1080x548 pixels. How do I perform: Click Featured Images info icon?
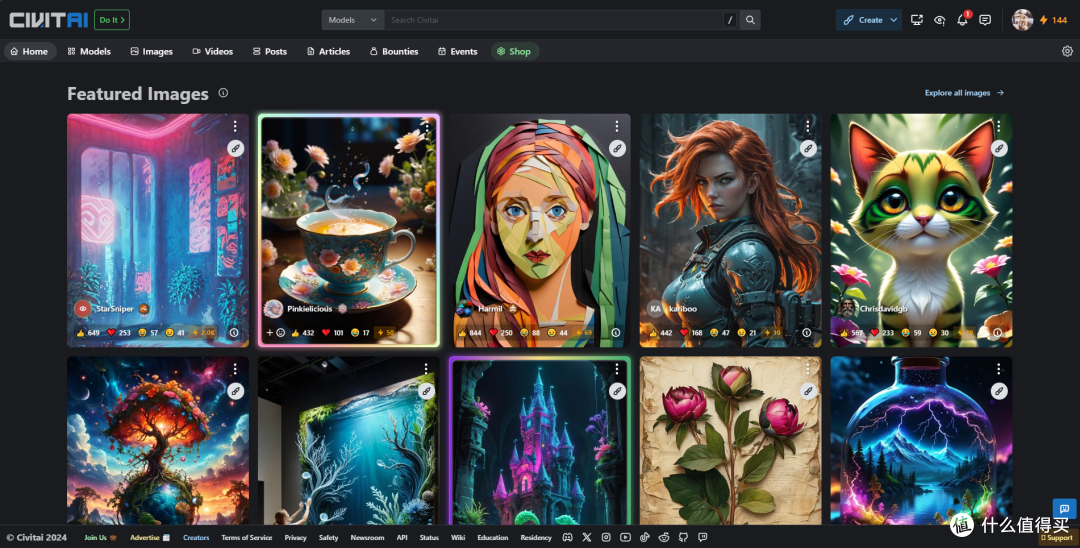pos(223,93)
